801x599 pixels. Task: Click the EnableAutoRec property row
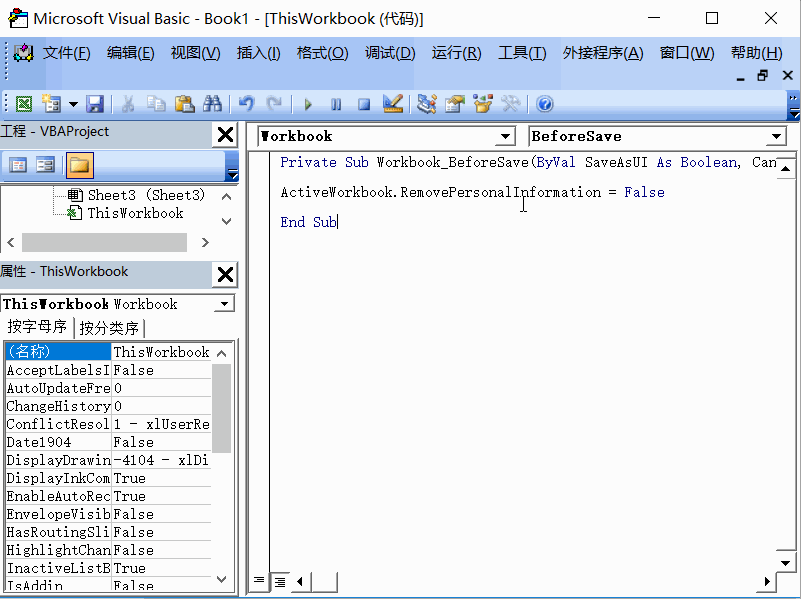108,496
